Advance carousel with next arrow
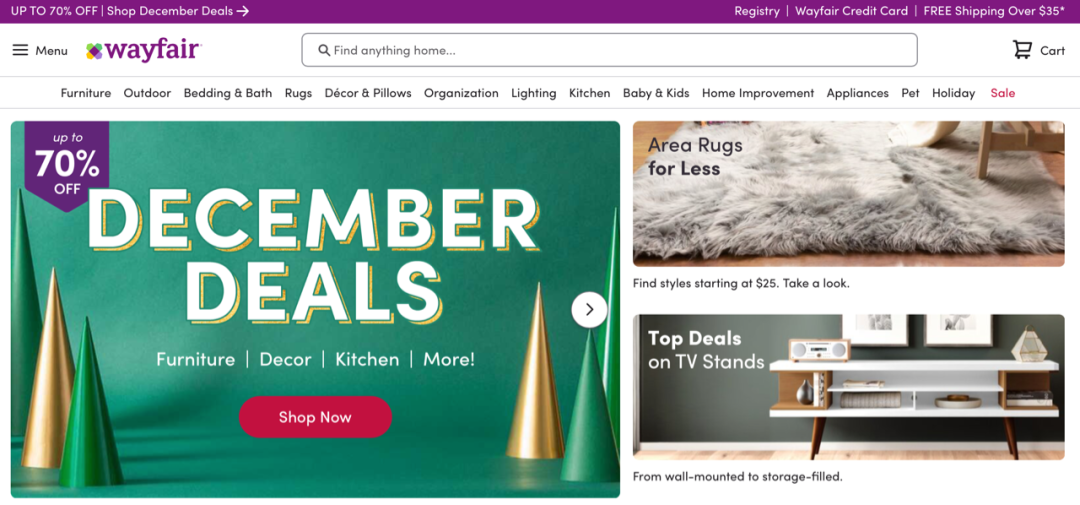This screenshot has height=505, width=1080. 589,310
